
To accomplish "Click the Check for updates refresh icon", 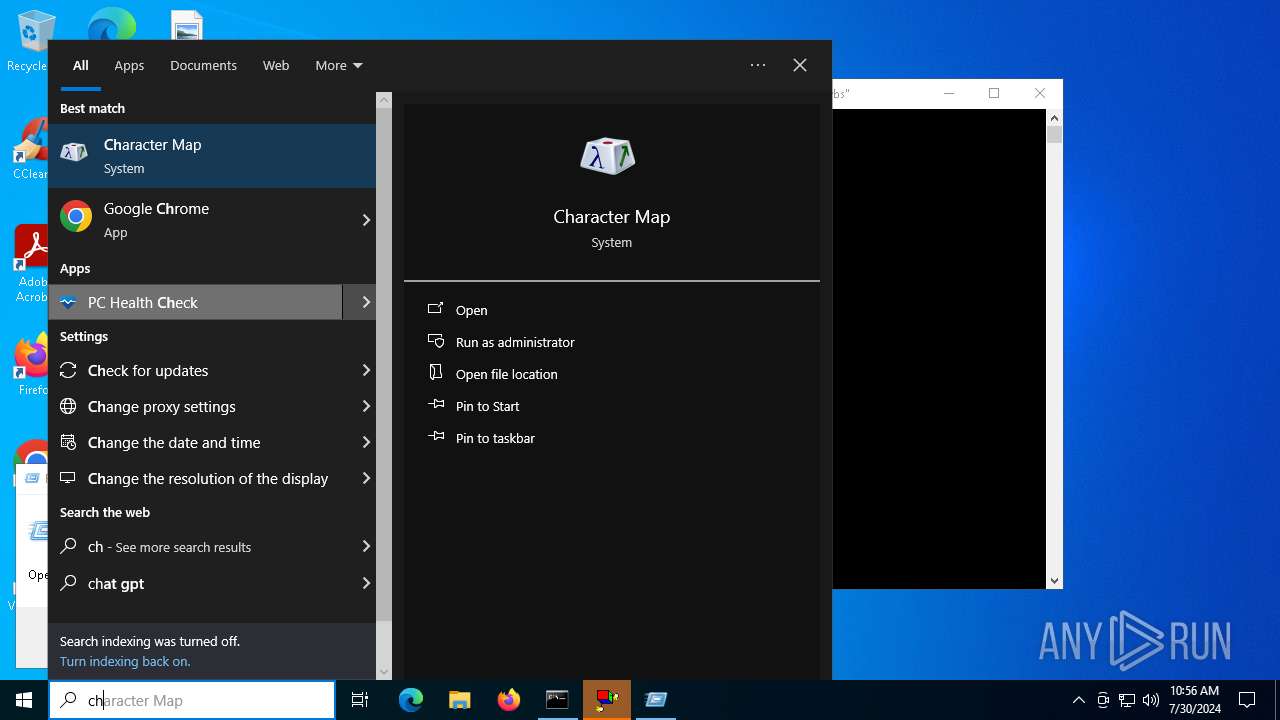I will coord(68,371).
